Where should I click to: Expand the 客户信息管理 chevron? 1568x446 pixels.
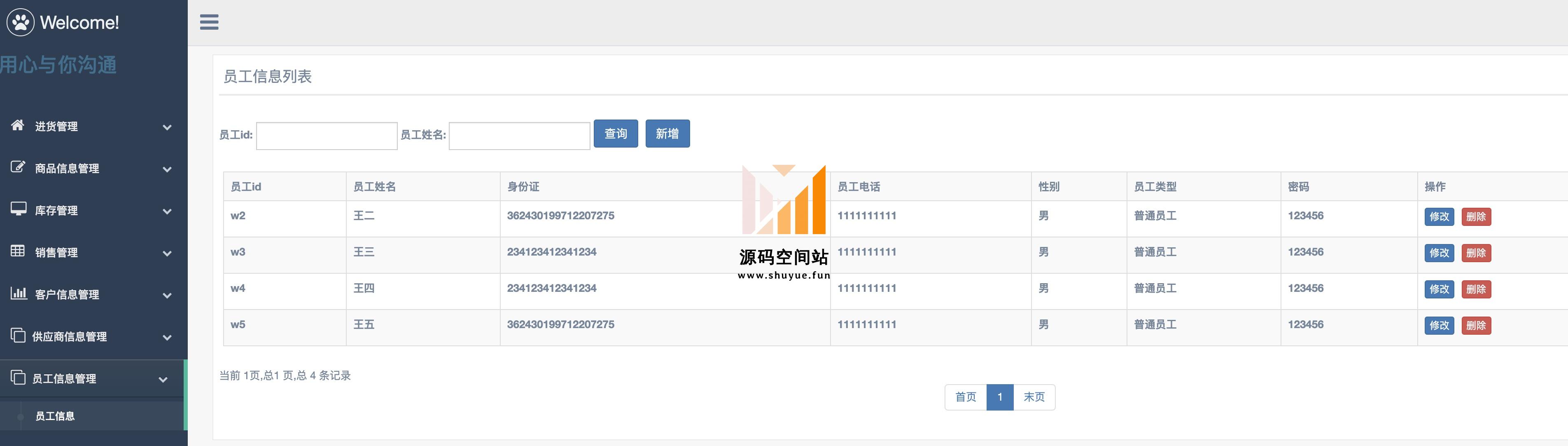(167, 296)
